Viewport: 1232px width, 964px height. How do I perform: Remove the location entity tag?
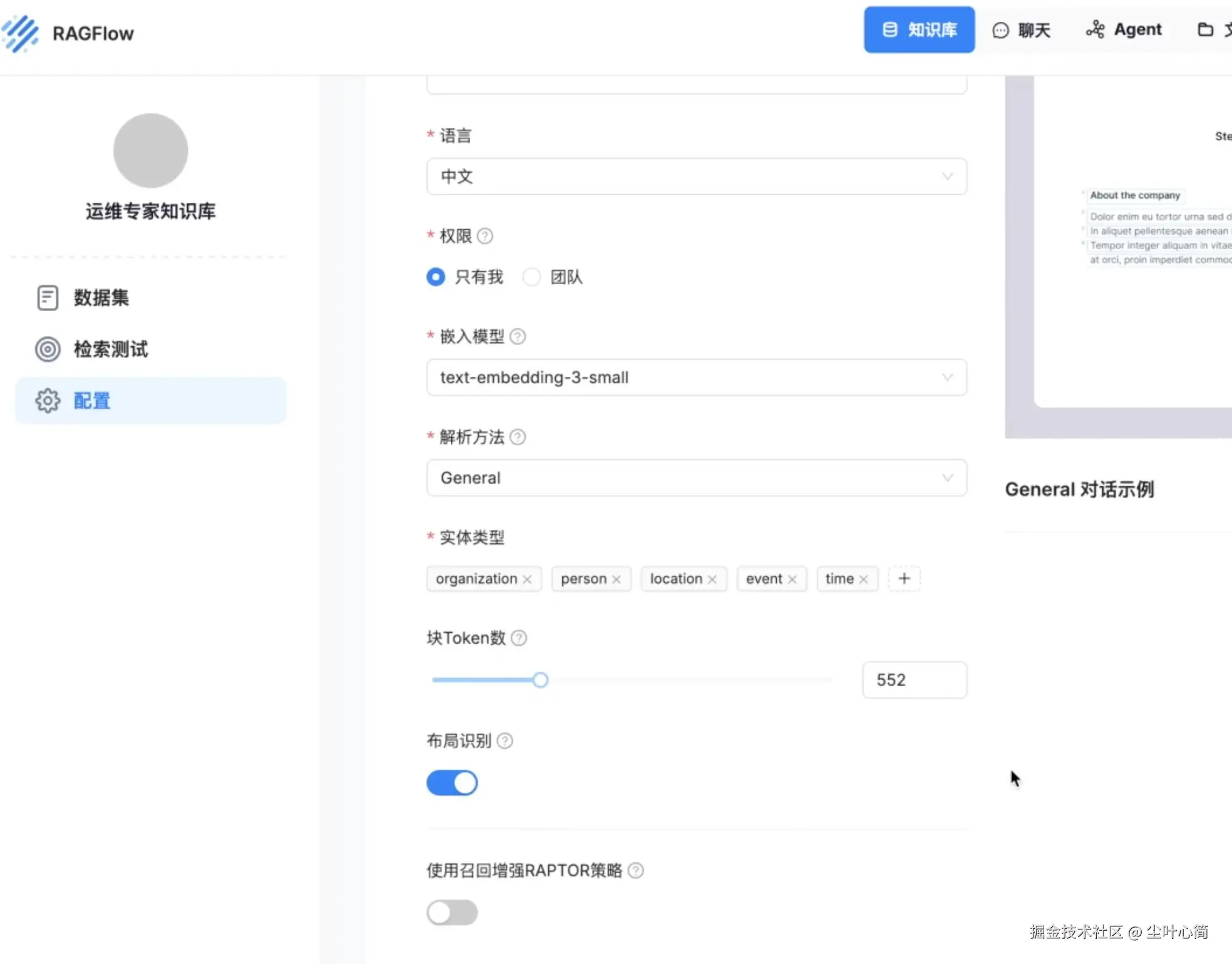point(712,580)
